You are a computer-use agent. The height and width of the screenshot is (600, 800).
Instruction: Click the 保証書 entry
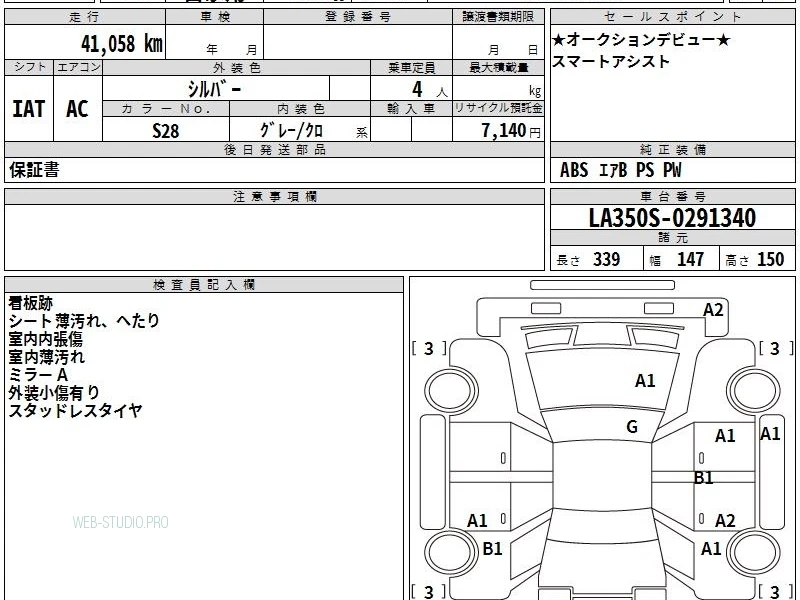34,170
